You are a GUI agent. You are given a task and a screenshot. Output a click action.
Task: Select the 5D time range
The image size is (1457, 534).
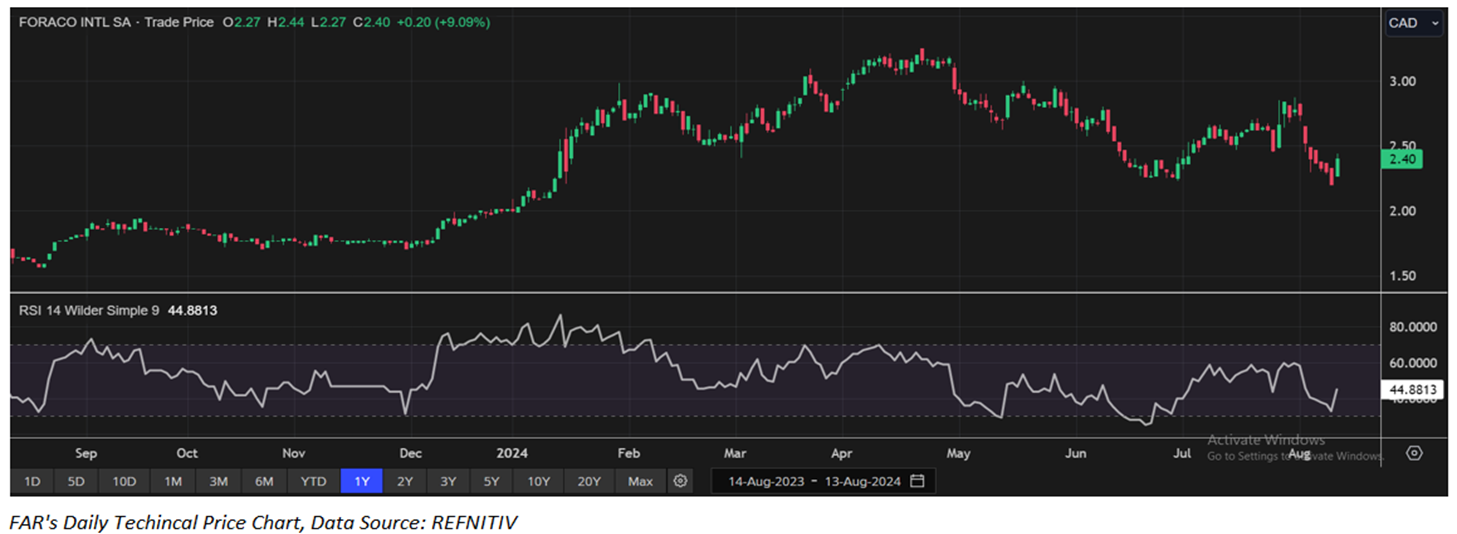(77, 481)
